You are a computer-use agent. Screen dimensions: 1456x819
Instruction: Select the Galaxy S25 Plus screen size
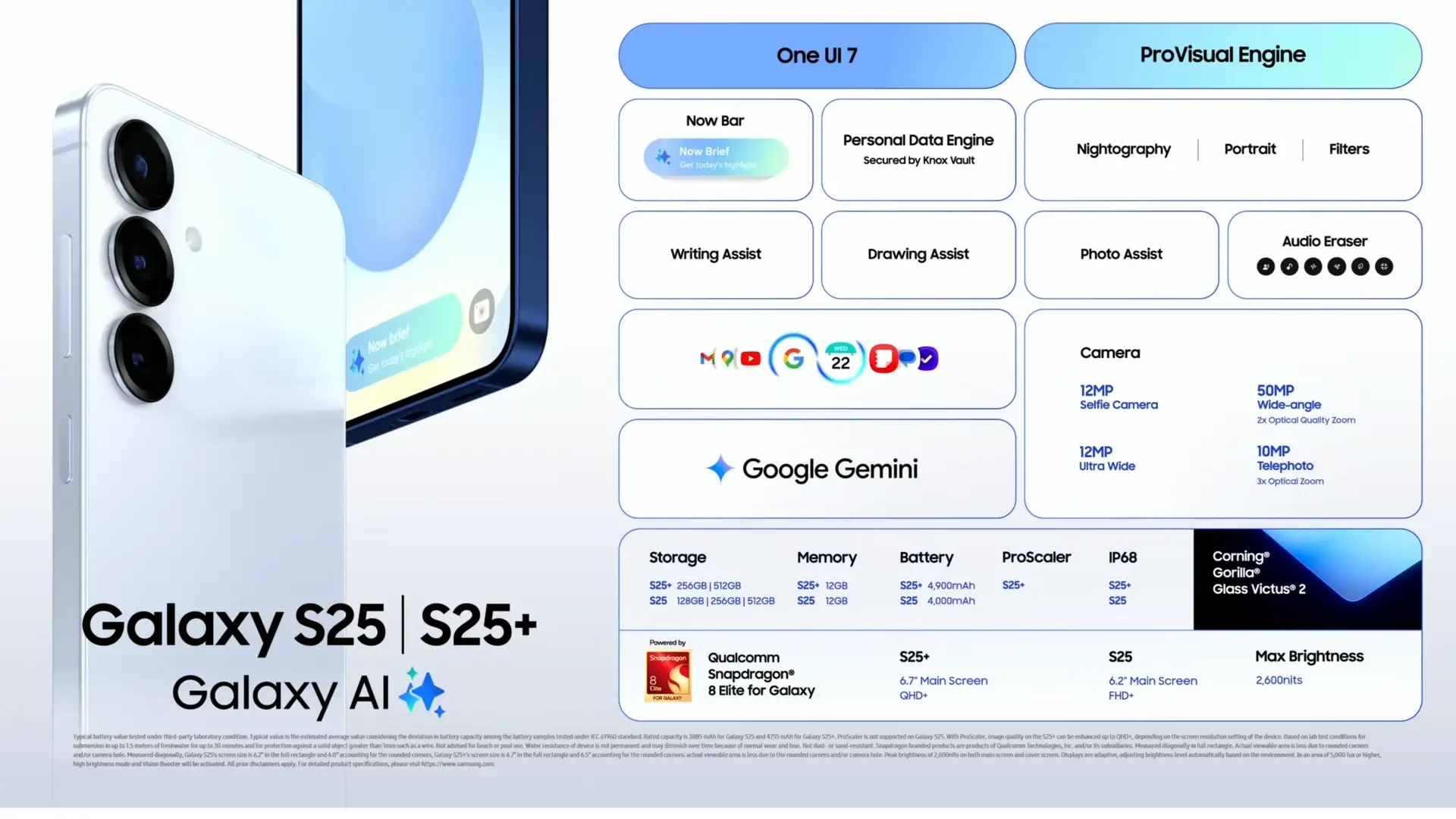(x=943, y=681)
